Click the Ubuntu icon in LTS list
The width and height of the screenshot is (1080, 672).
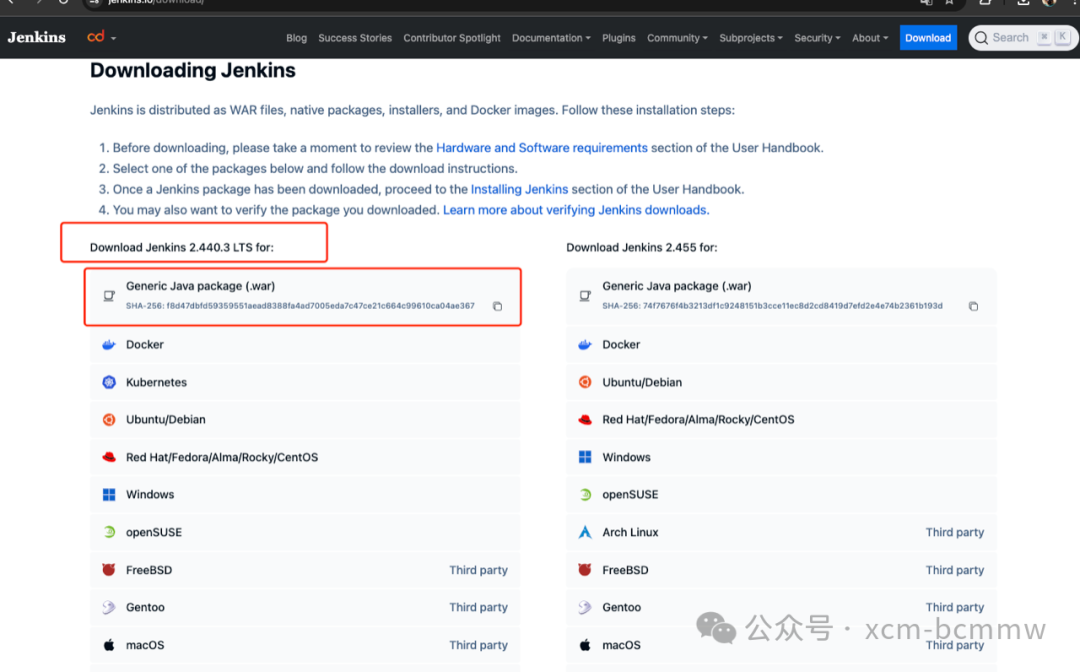[x=109, y=419]
